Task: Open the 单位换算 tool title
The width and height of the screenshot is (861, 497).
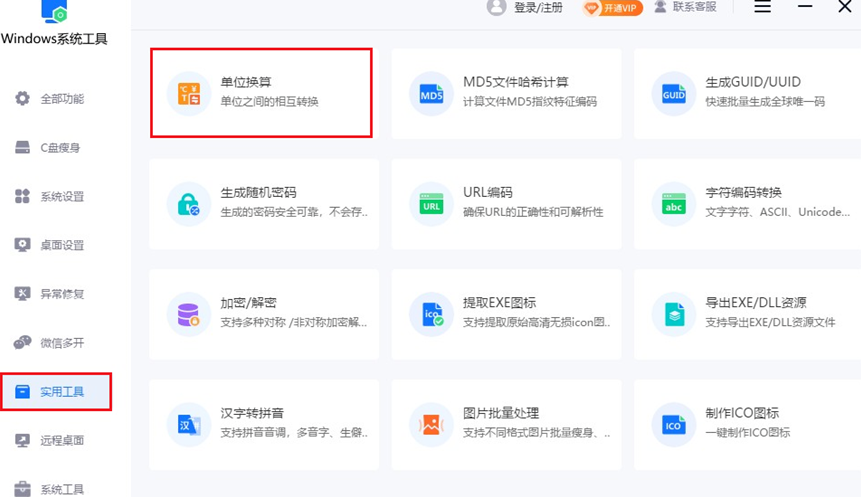Action: point(246,82)
